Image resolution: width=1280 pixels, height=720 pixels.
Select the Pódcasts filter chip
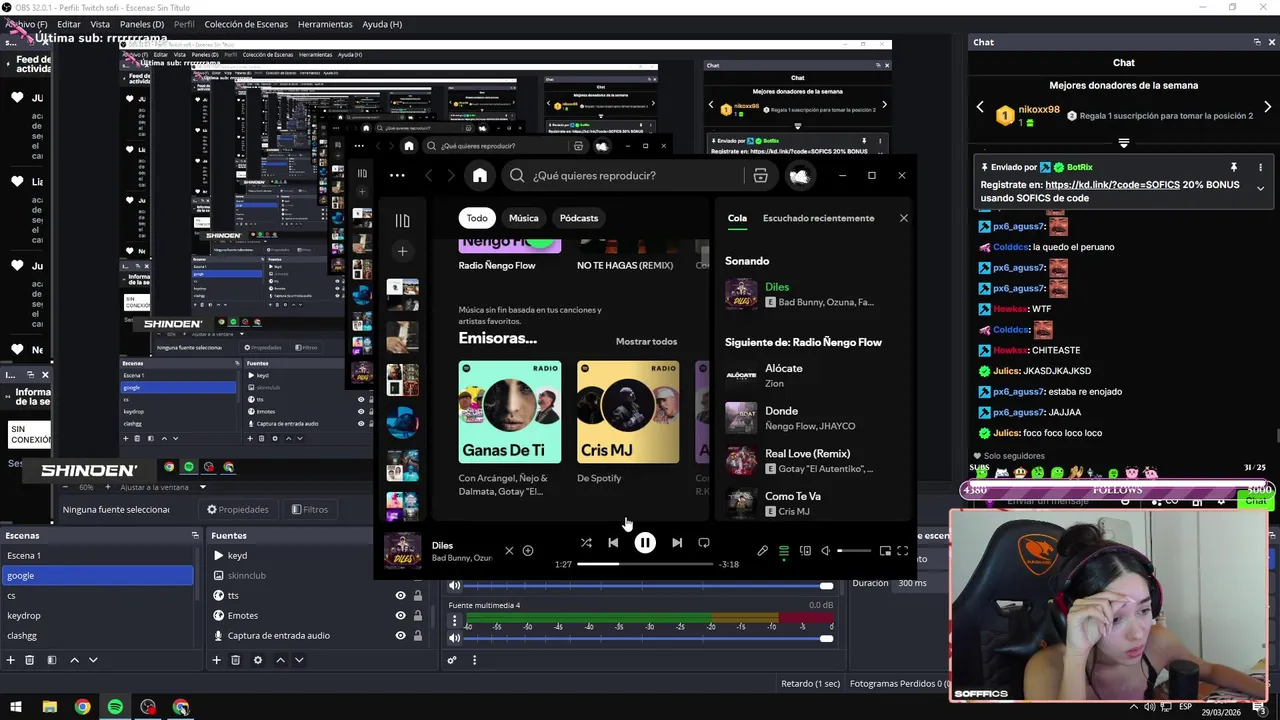(x=579, y=218)
